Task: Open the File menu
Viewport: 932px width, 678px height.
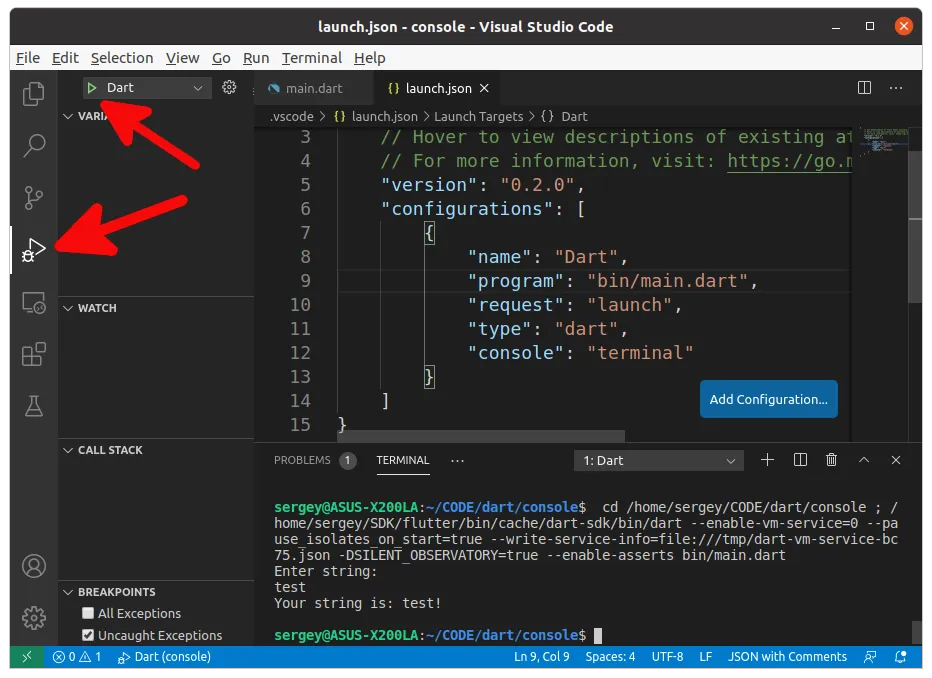Action: [27, 58]
